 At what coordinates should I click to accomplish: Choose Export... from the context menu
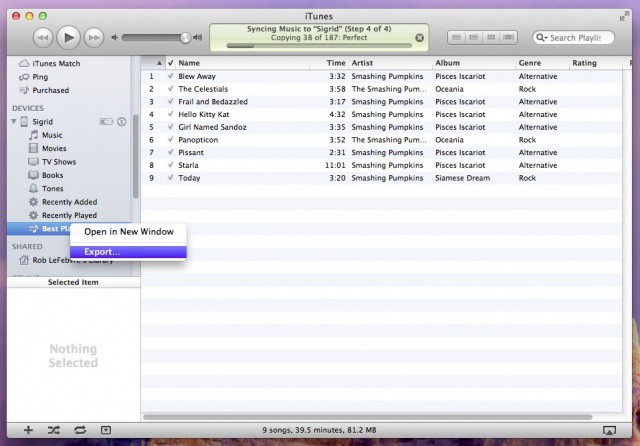coord(102,252)
